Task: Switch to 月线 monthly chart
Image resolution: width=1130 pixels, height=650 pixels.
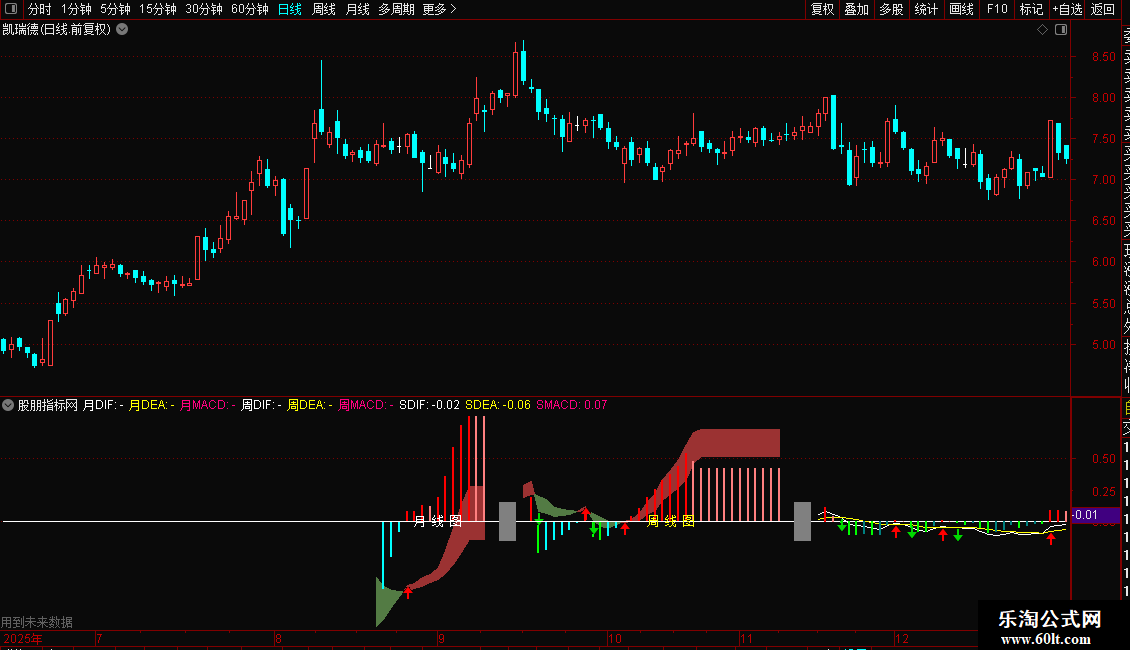Action: point(357,9)
